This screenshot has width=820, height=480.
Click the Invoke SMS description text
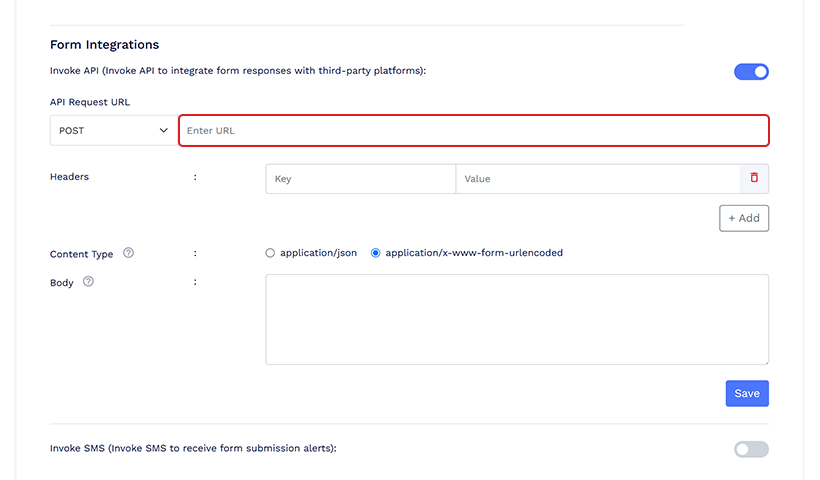point(193,449)
